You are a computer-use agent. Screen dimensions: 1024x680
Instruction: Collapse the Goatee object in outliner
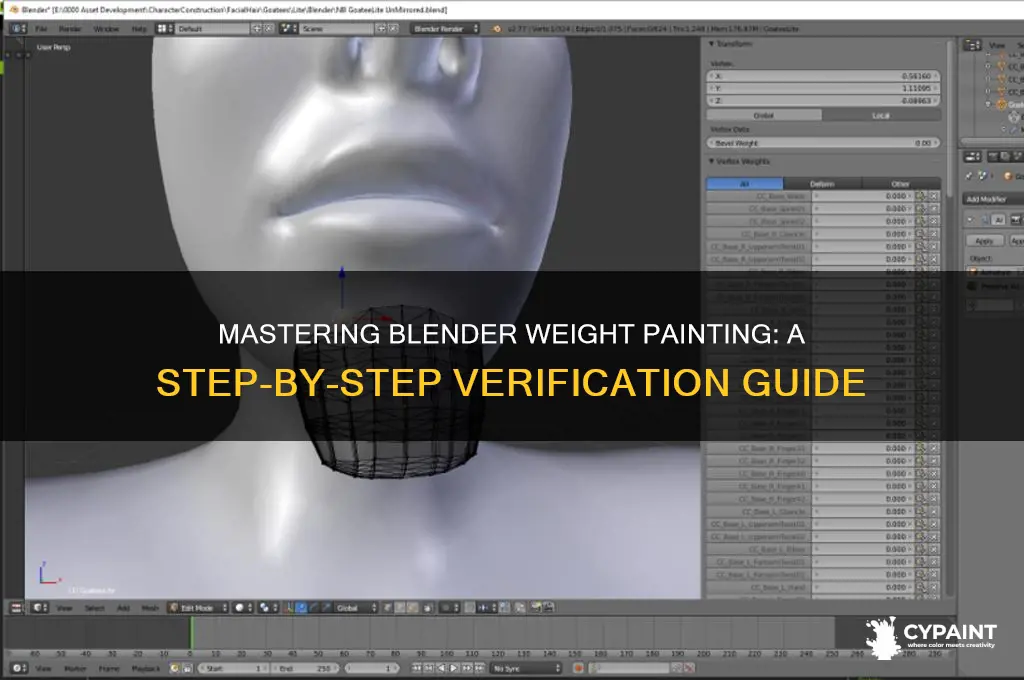[x=988, y=104]
